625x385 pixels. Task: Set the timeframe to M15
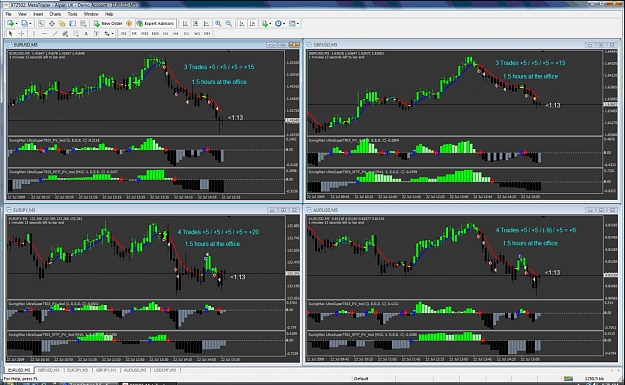pos(145,33)
